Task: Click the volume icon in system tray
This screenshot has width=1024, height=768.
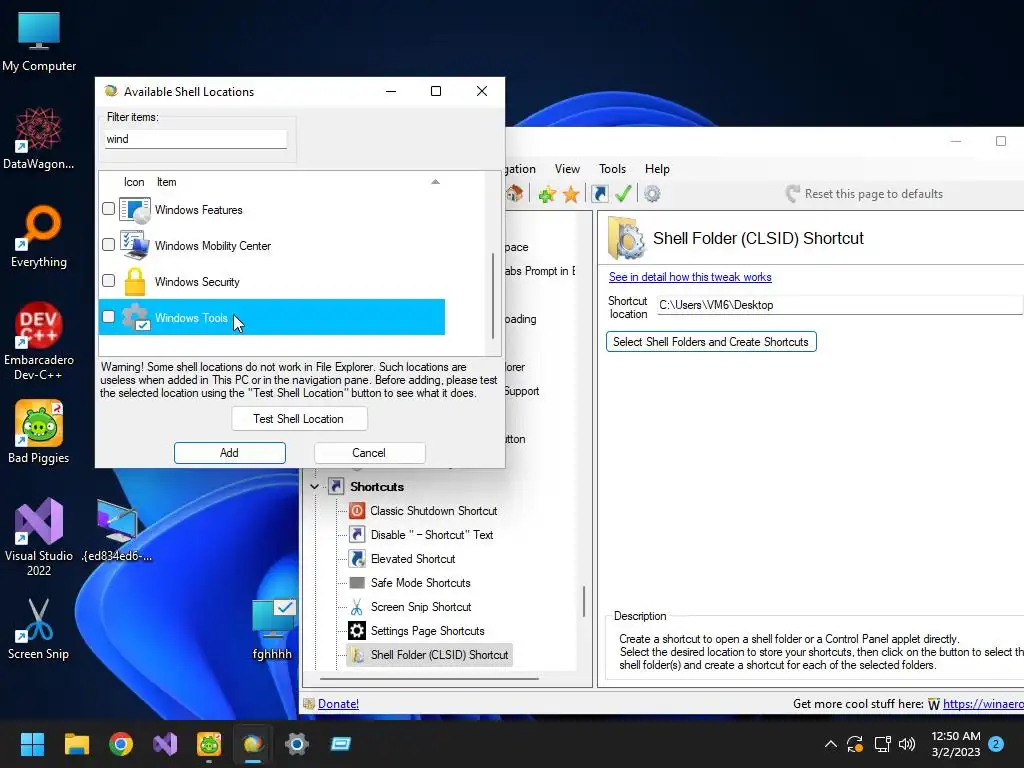Action: (x=907, y=744)
